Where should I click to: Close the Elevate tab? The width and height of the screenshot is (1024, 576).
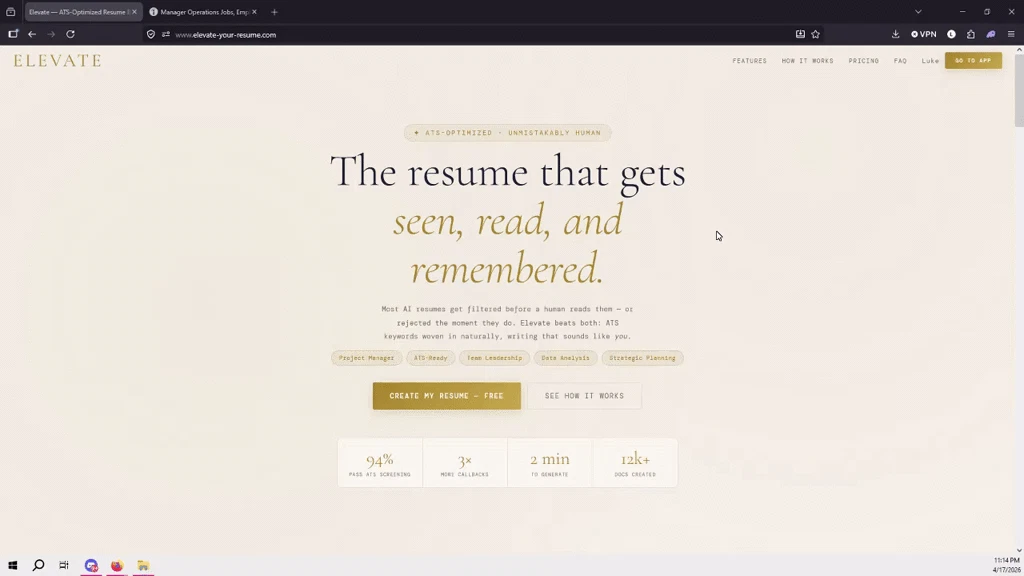[x=135, y=12]
